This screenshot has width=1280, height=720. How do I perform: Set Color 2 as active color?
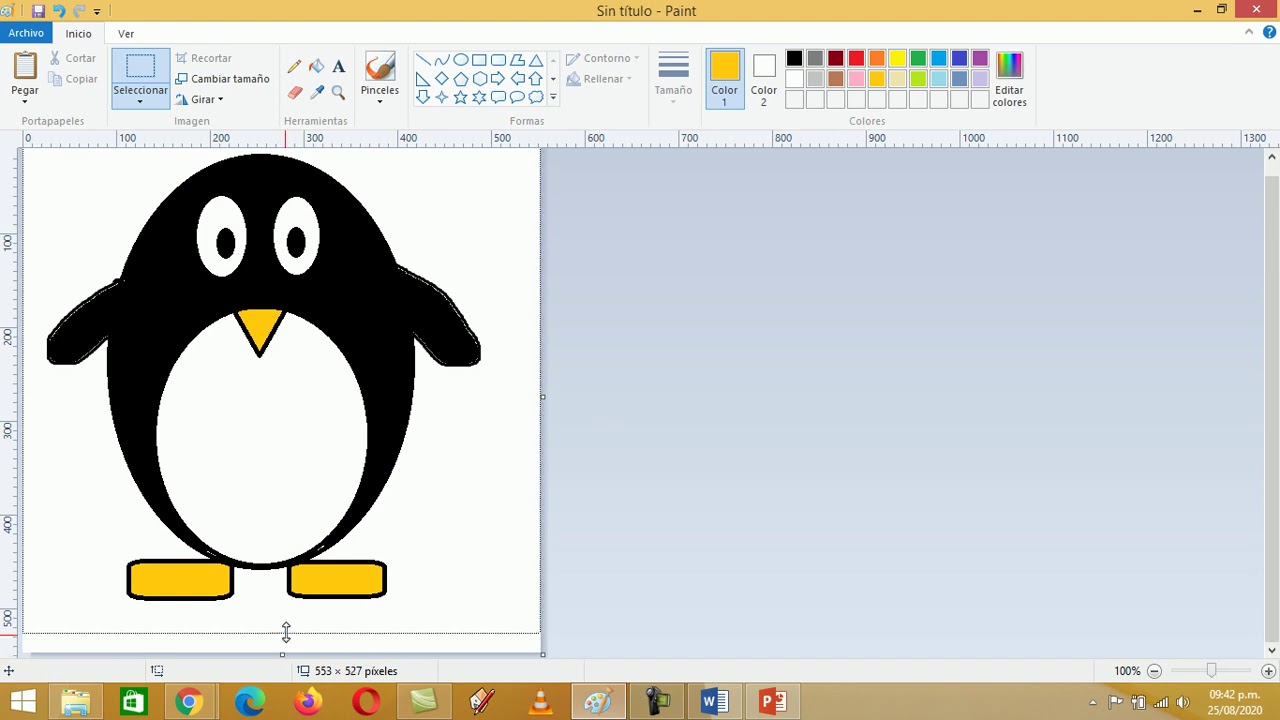pos(763,78)
